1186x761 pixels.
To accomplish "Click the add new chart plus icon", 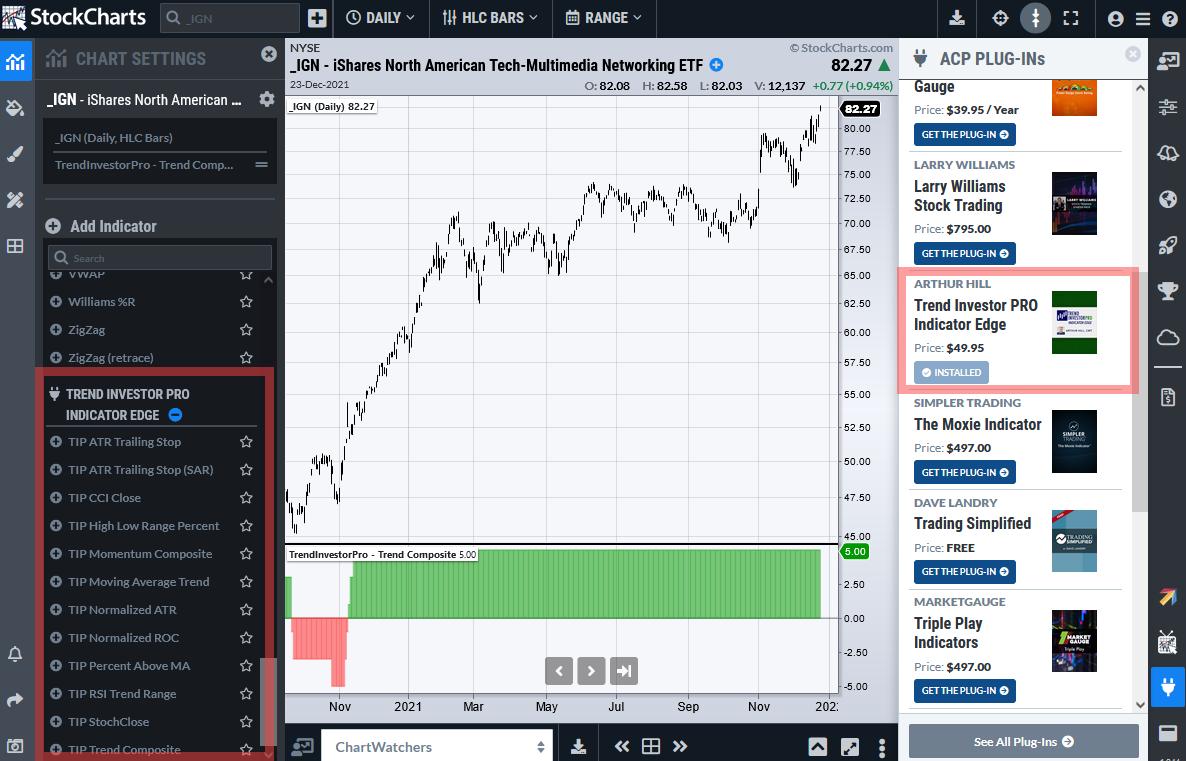I will (x=317, y=18).
